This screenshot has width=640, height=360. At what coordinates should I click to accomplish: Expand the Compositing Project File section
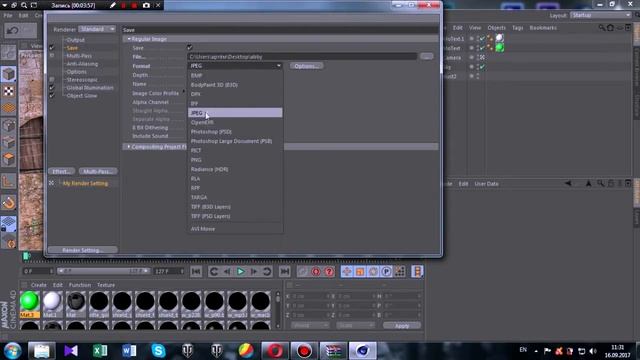(x=129, y=147)
